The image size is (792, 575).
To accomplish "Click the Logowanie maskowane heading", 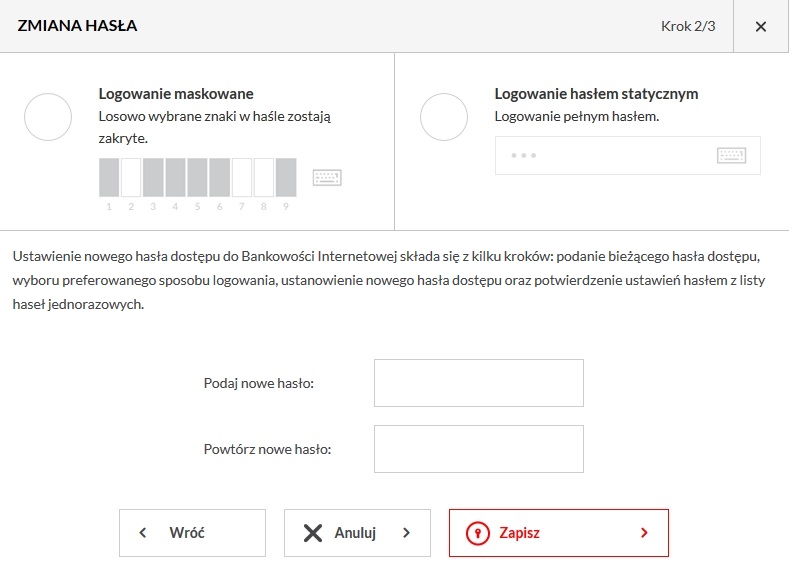I will [x=176, y=94].
